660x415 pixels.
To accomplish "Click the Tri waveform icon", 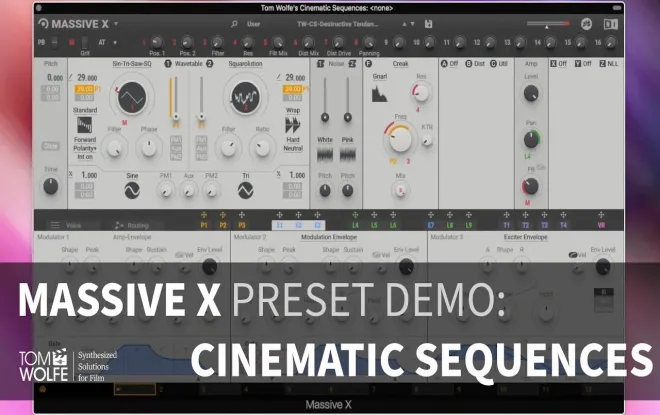I will [x=245, y=191].
